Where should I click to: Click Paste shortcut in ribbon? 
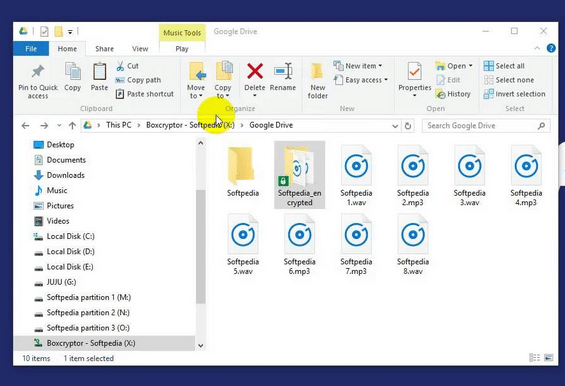tap(145, 94)
